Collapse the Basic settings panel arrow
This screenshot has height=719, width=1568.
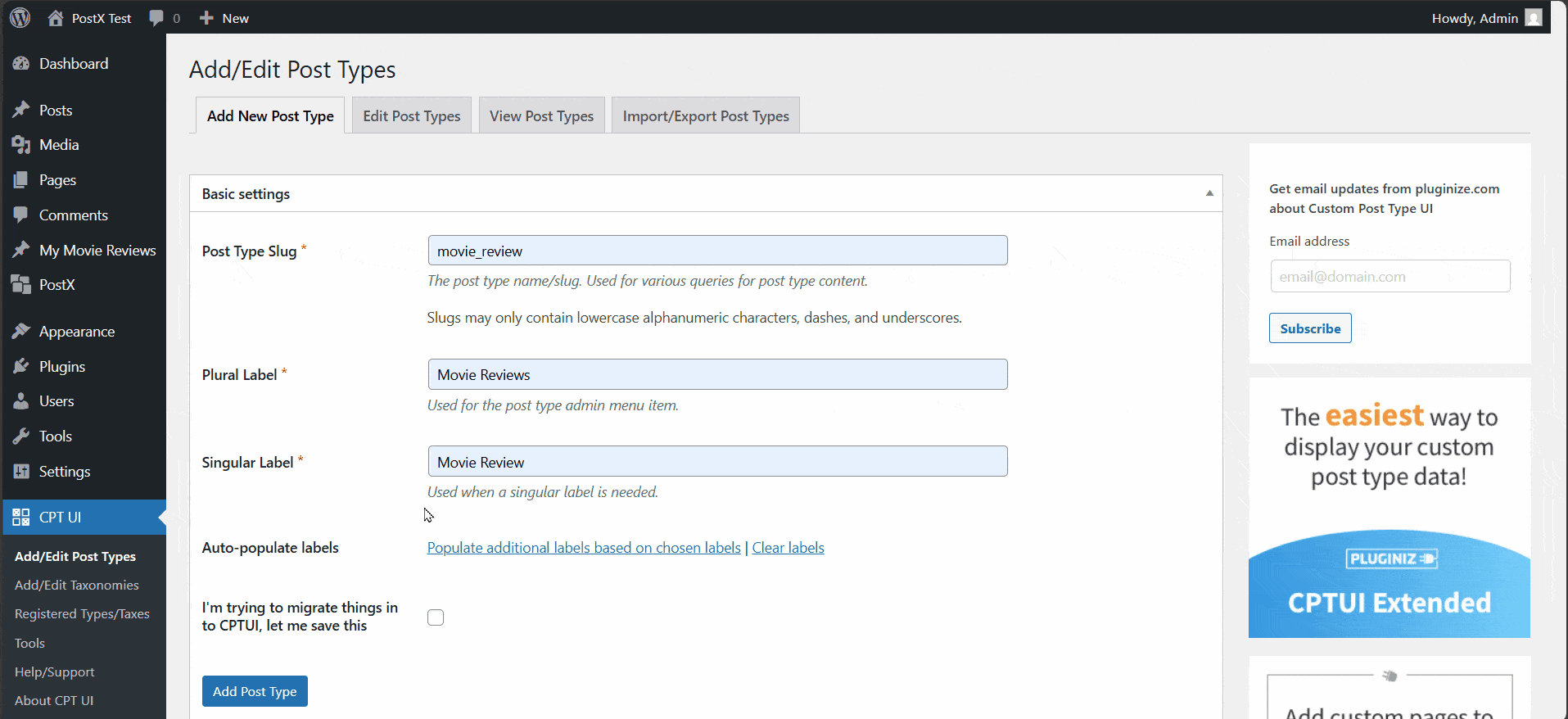[1209, 193]
